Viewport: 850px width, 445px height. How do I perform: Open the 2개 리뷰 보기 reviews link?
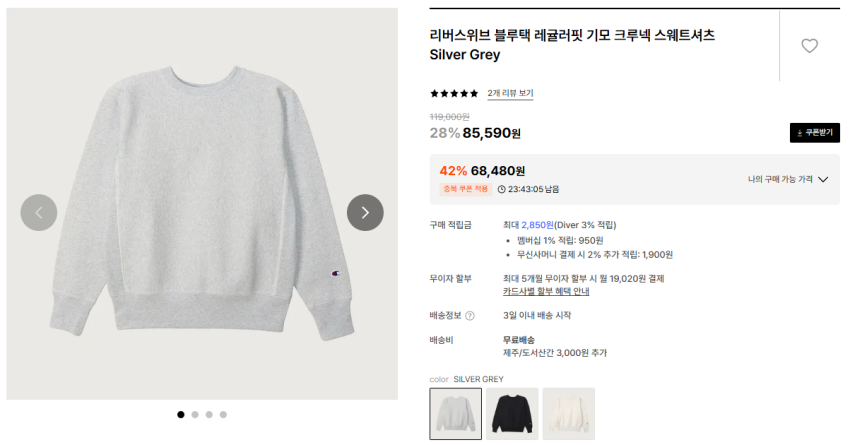point(510,94)
